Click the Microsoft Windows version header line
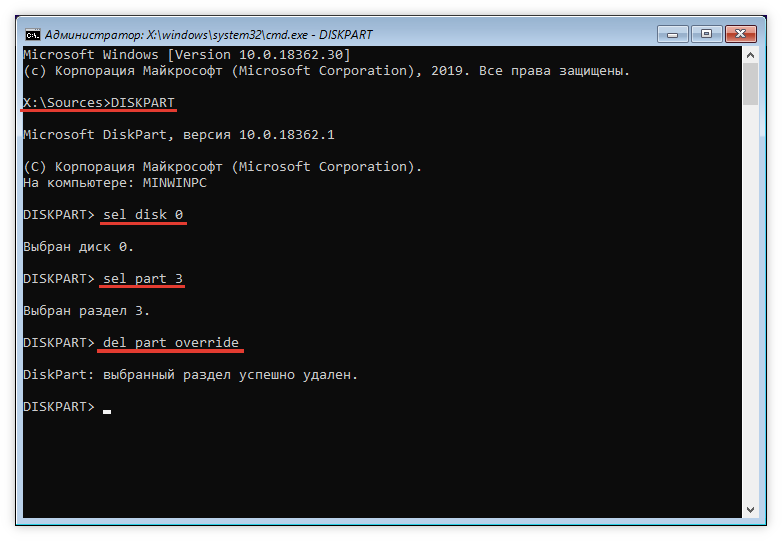Screen dimensions: 782x541 (187, 54)
